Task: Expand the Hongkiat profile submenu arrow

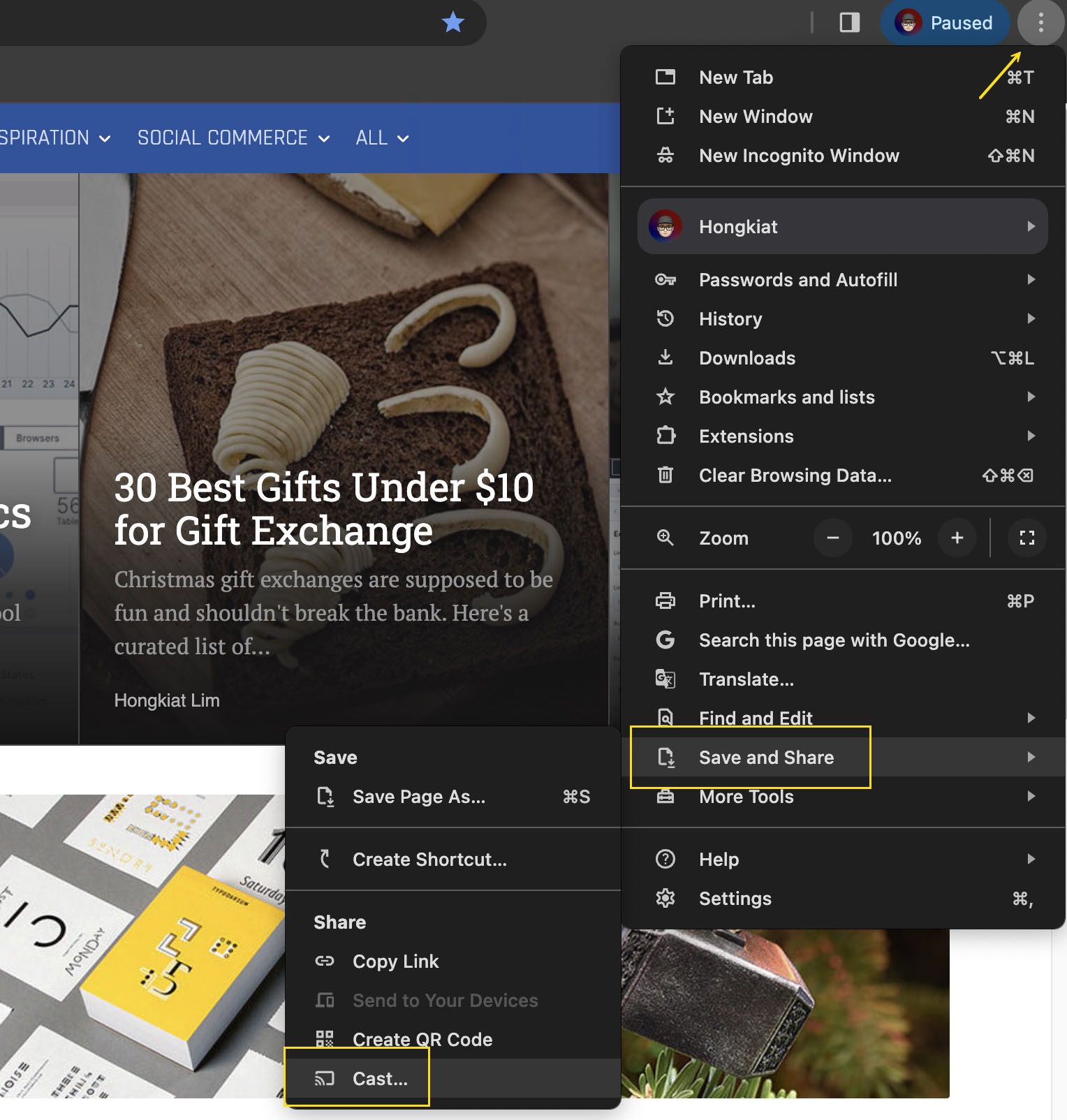Action: 1031,226
